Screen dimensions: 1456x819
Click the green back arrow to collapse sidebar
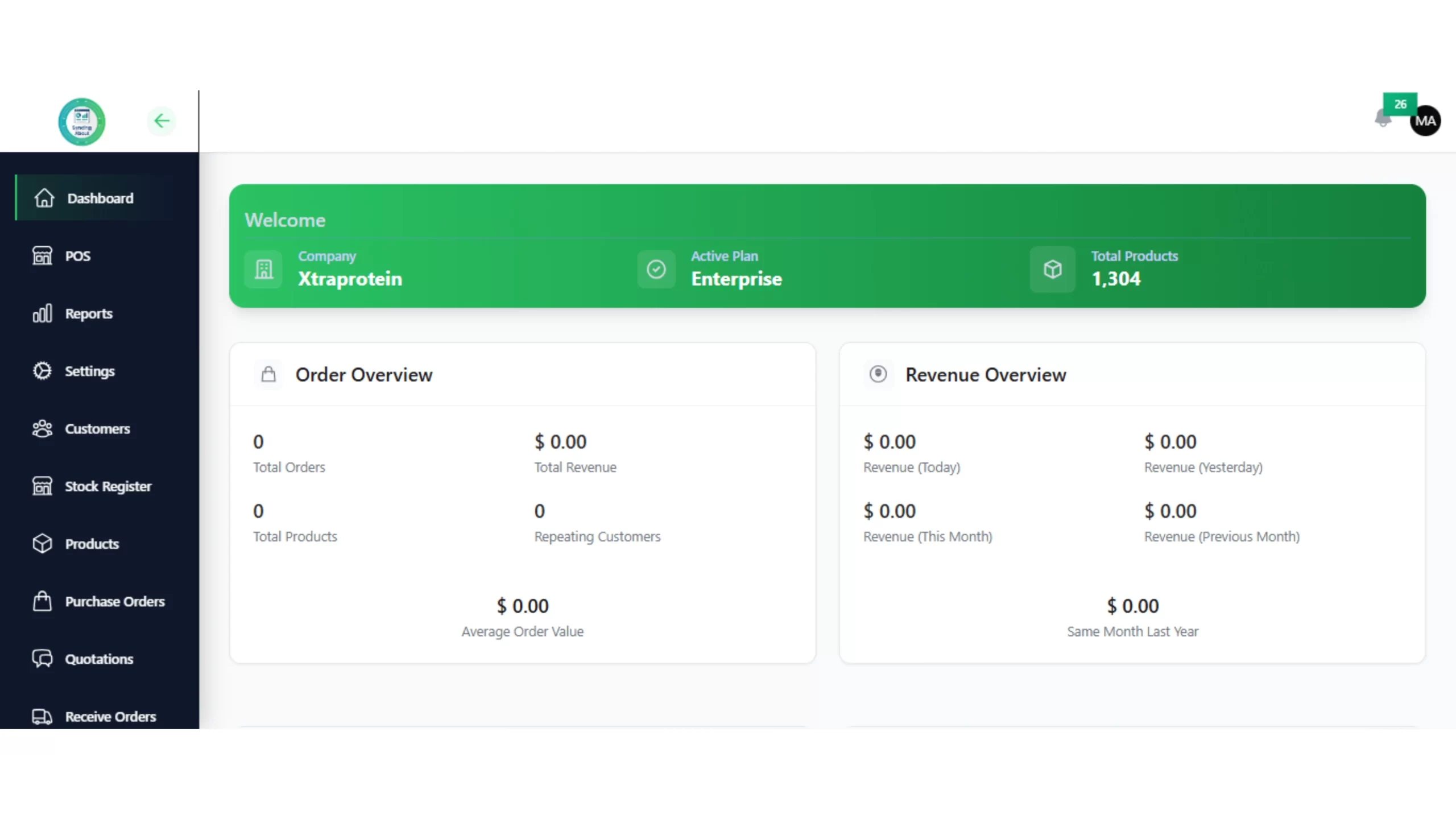click(x=162, y=121)
